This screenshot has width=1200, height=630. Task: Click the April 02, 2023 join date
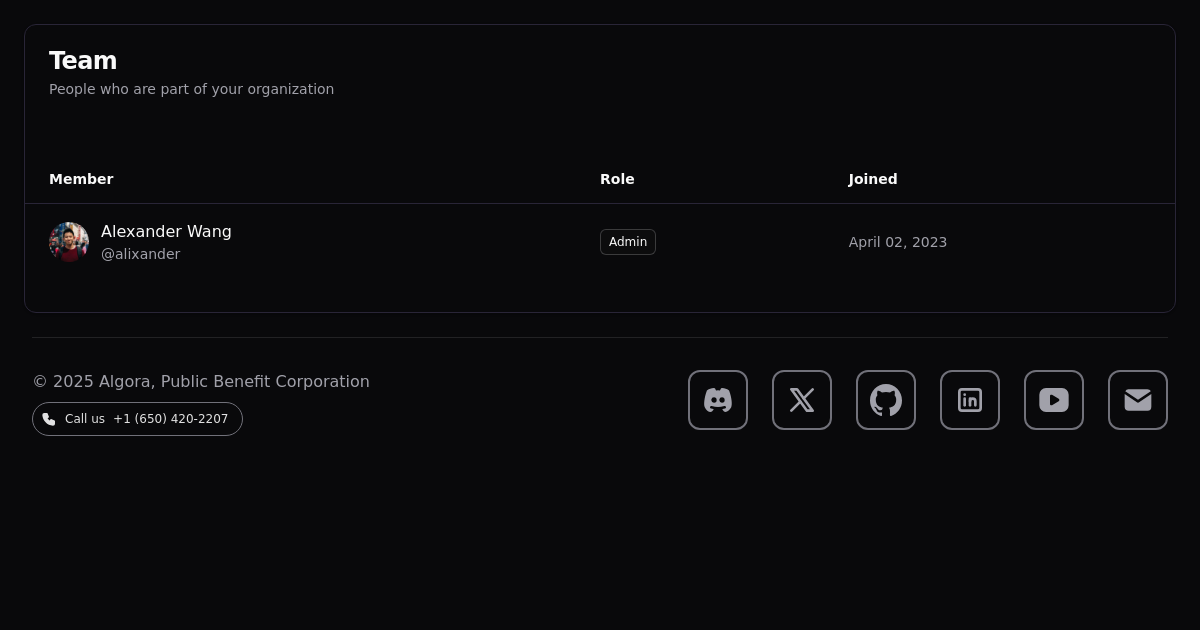(897, 242)
